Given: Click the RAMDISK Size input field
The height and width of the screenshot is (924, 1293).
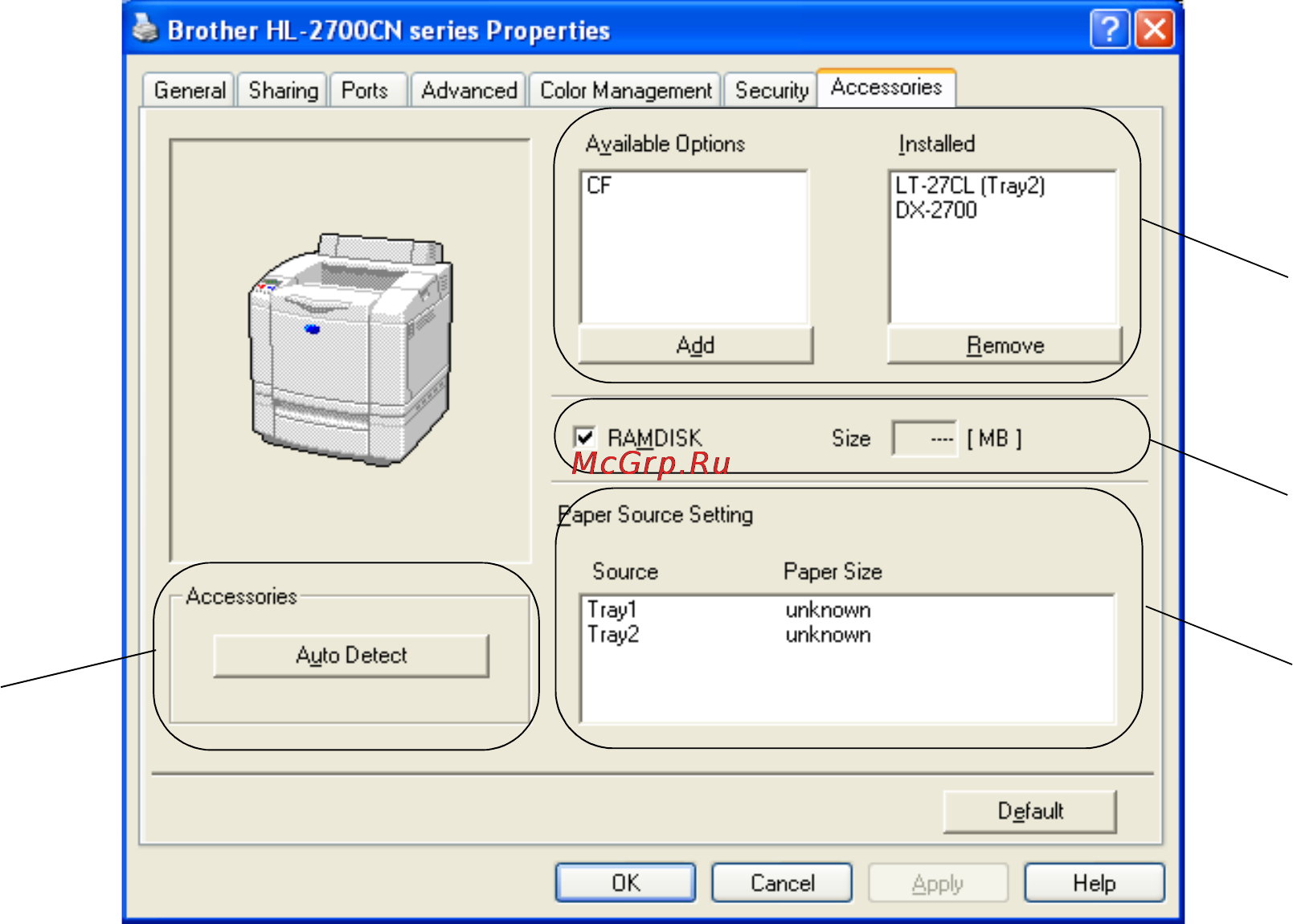Looking at the screenshot, I should tap(924, 439).
